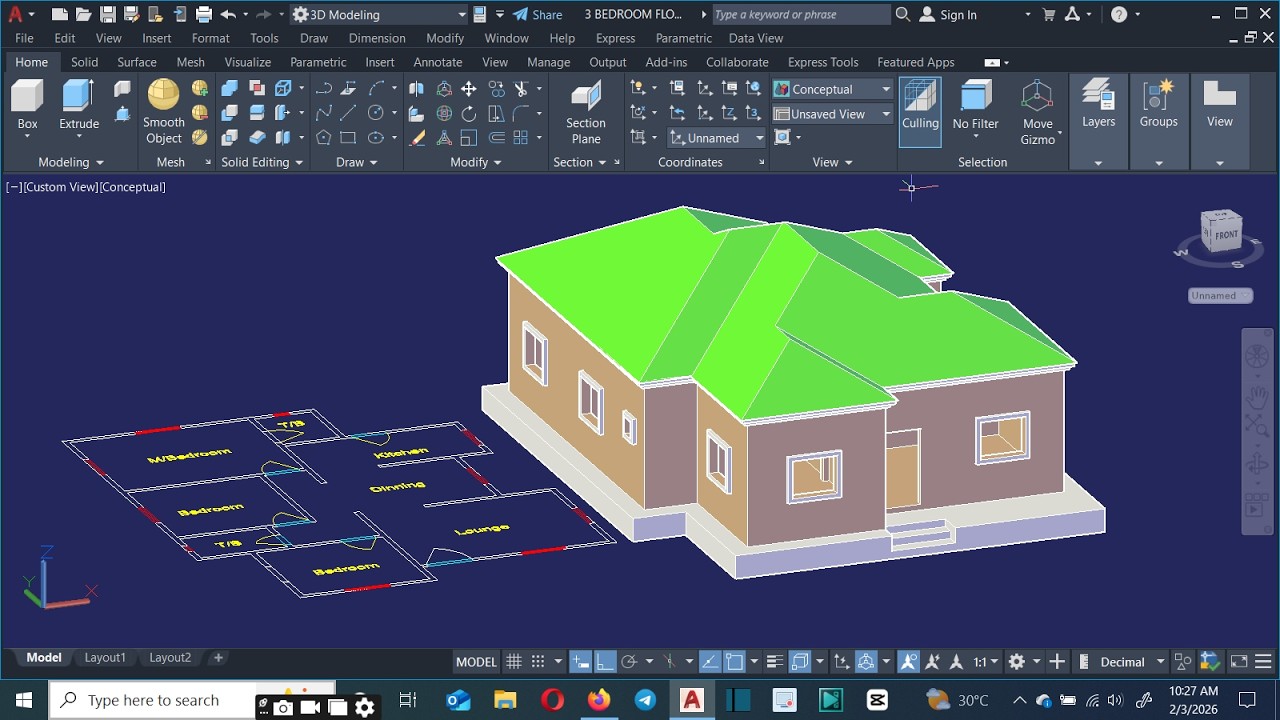This screenshot has height=720, width=1280.
Task: Open the Visualize ribbon tab
Action: click(248, 62)
